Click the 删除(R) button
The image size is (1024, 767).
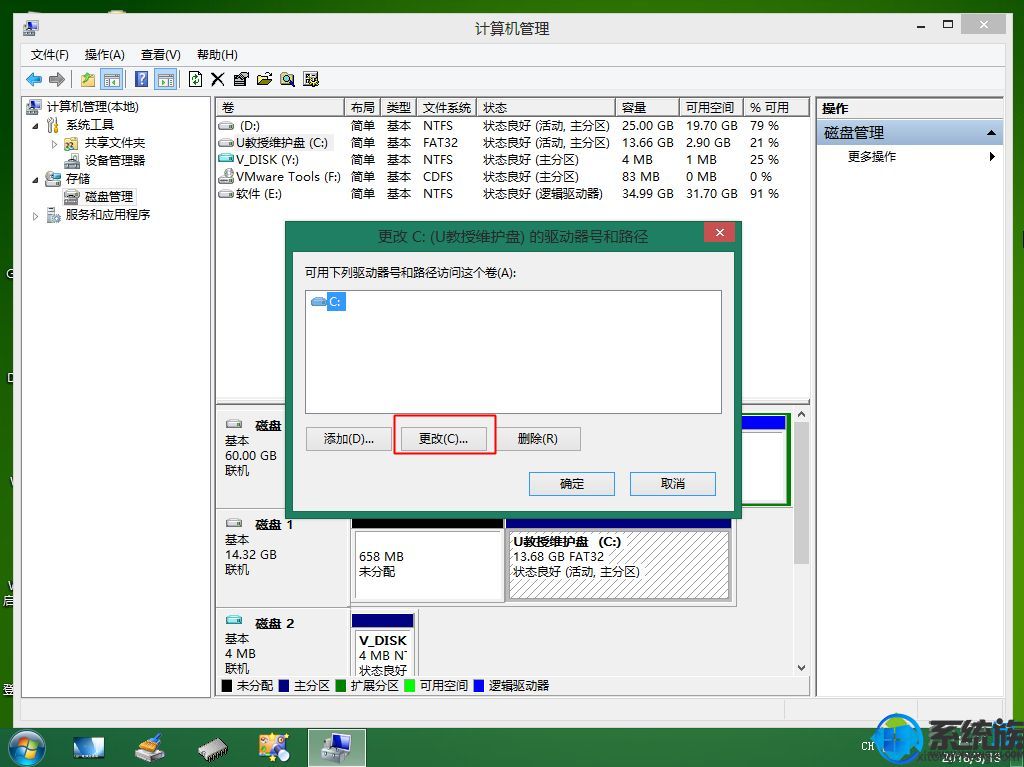tap(537, 438)
